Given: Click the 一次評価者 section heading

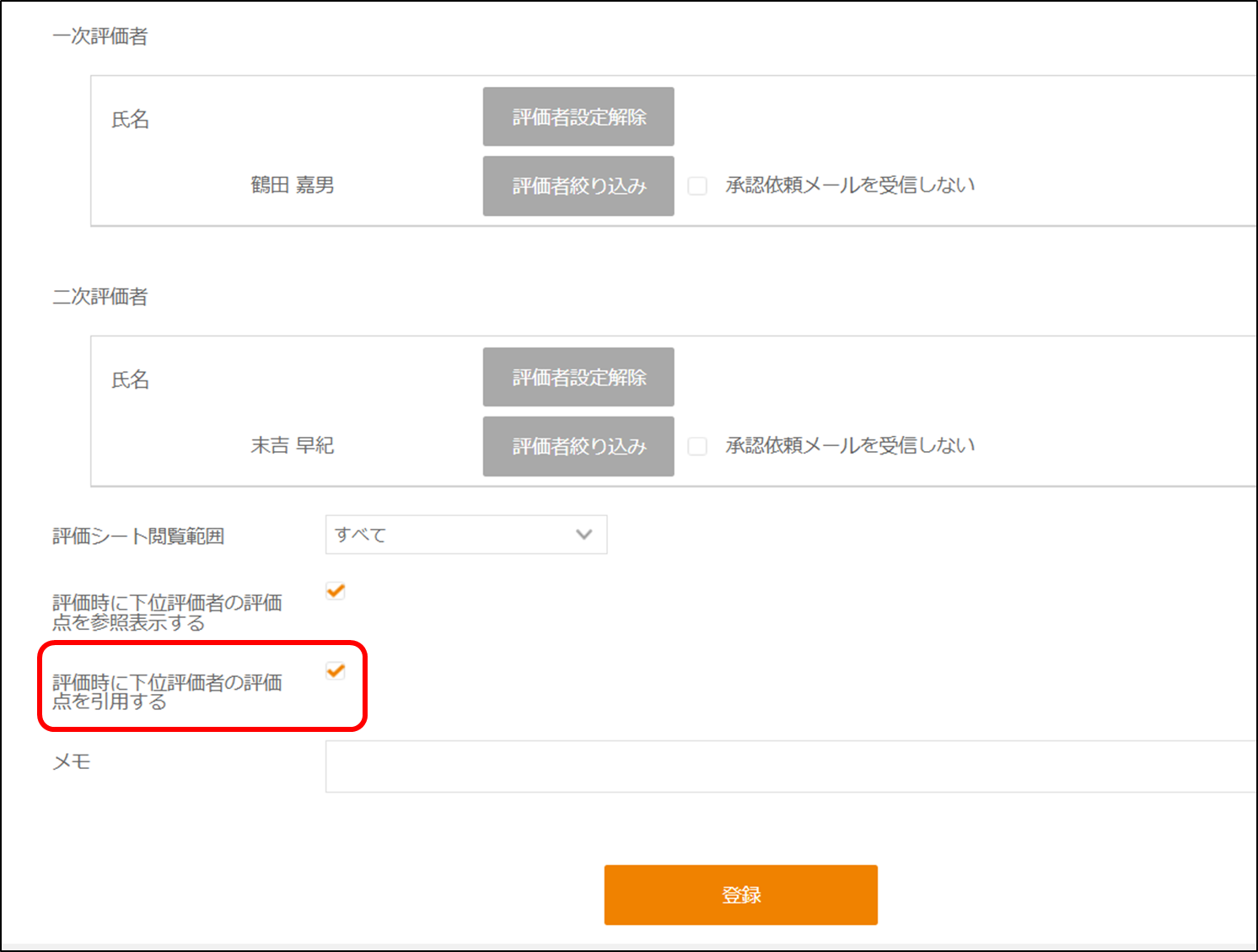Looking at the screenshot, I should point(100,36).
